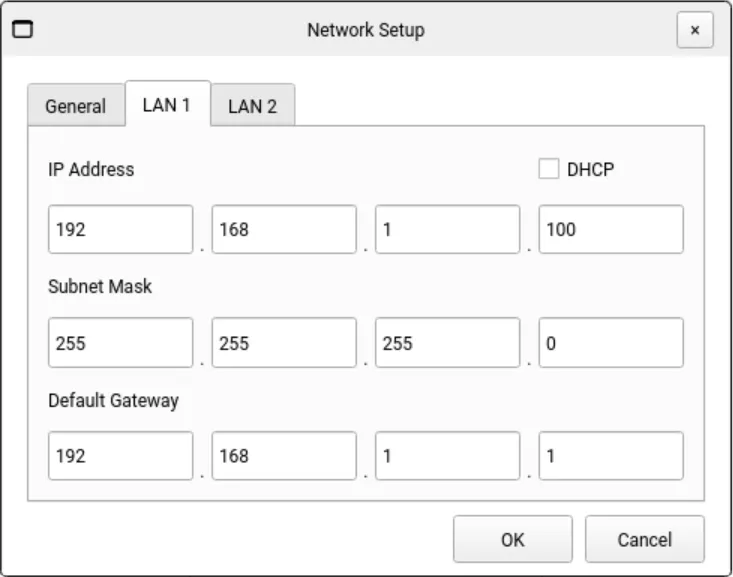Select the third Default Gateway octet field
Screen dimensions: 733x577
click(x=447, y=456)
